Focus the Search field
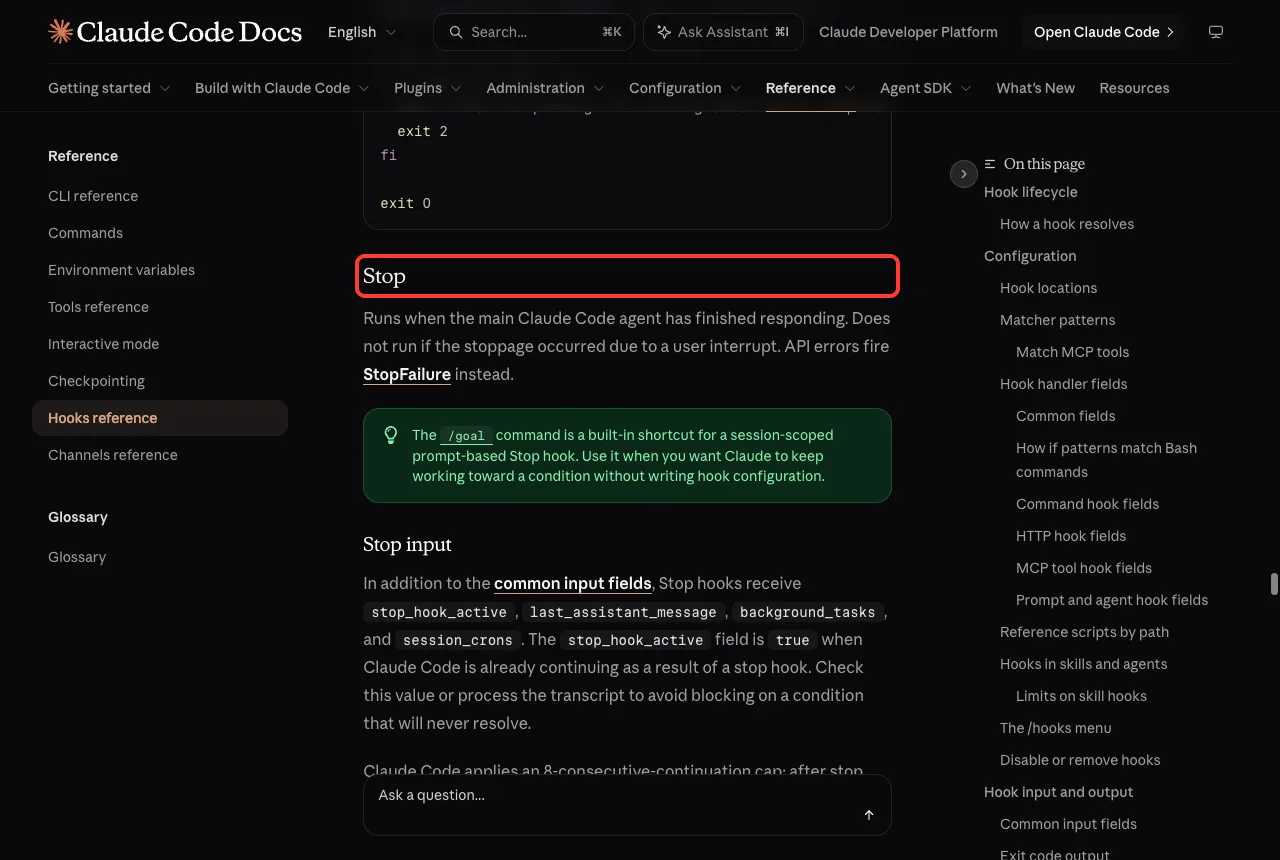Screen dimensions: 1280x860 click(534, 32)
